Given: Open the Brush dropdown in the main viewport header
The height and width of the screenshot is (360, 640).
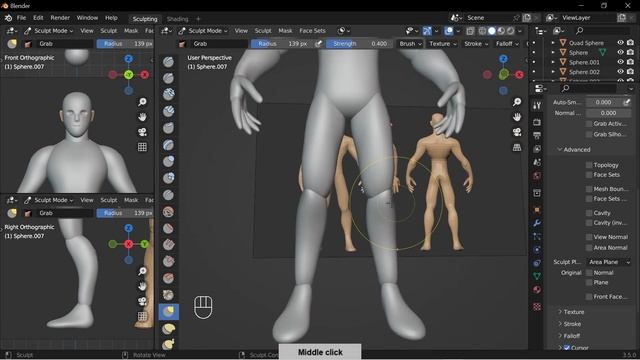Looking at the screenshot, I should [x=410, y=44].
